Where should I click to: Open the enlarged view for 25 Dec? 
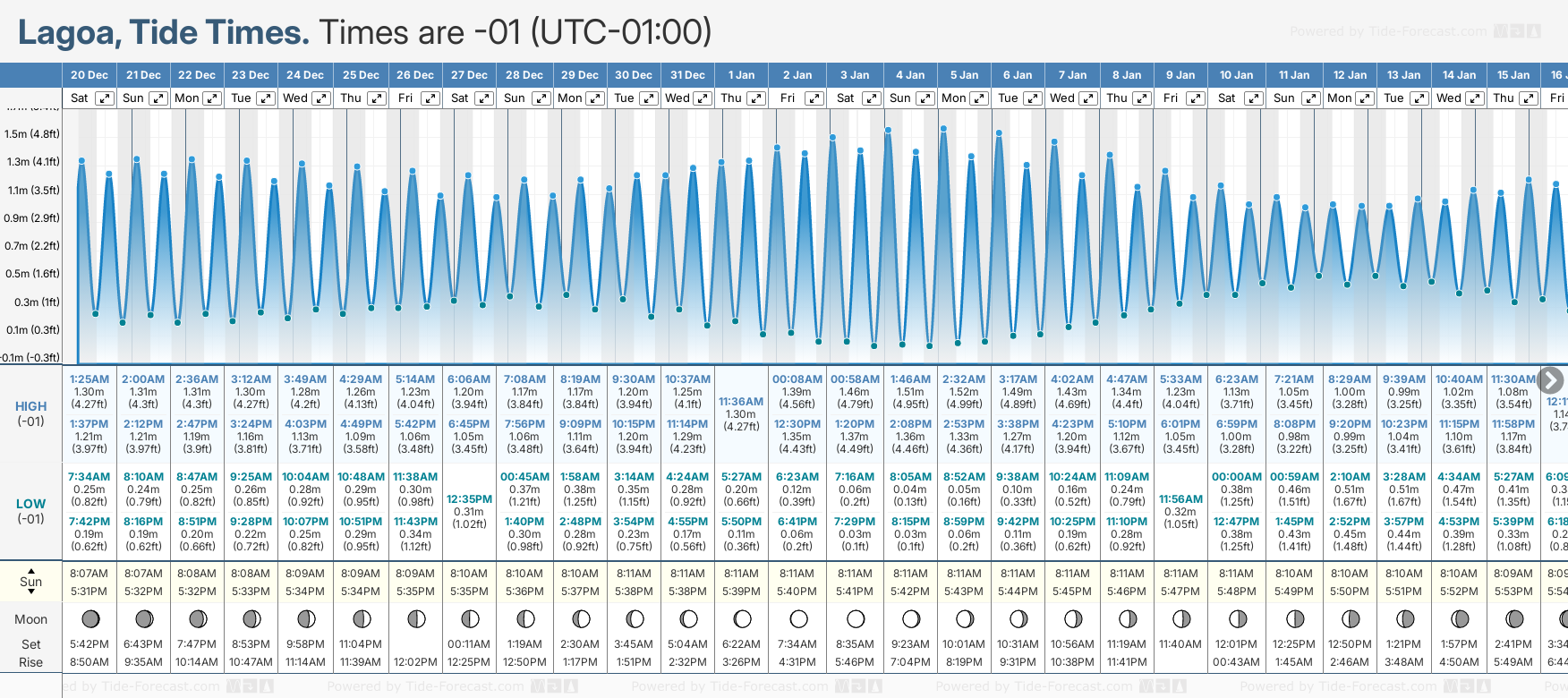[377, 98]
